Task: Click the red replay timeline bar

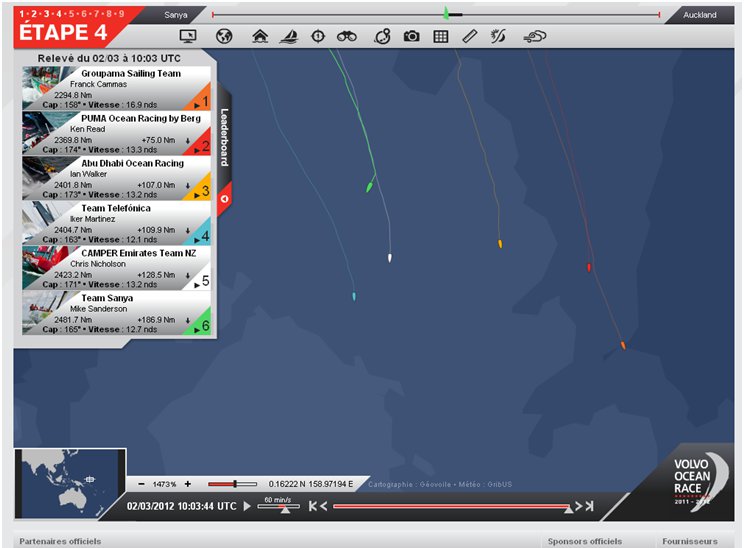Action: [x=451, y=506]
